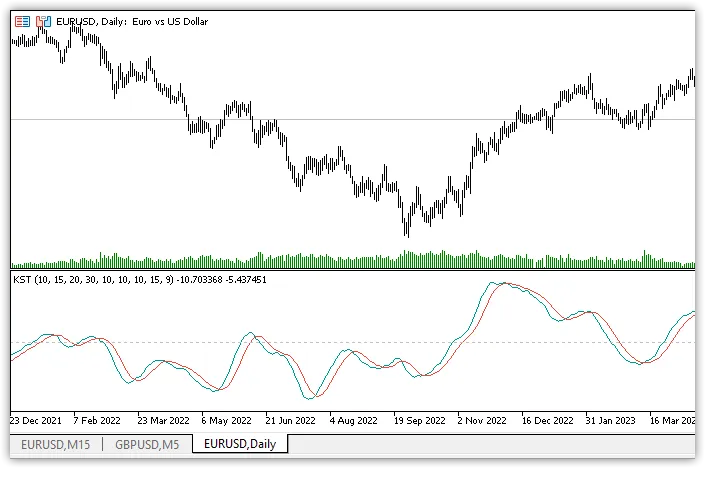Click the 2 Nov 2022 date label
This screenshot has height=499, width=705.
coord(483,421)
